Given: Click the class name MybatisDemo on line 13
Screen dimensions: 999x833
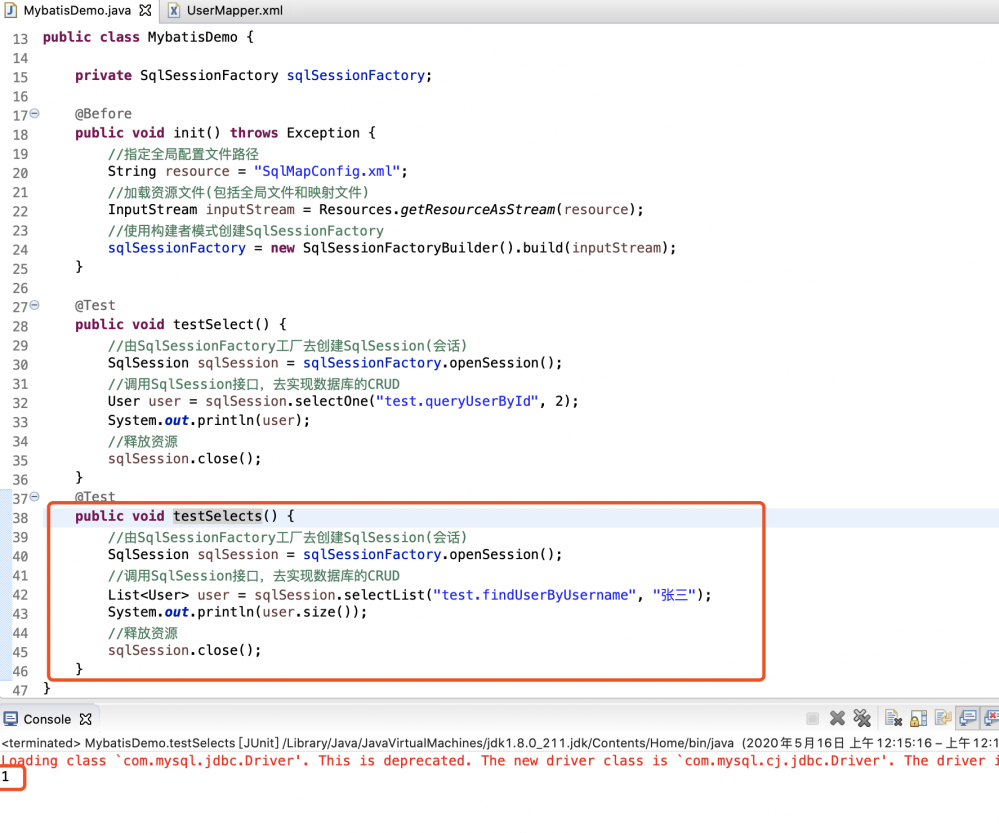Looking at the screenshot, I should (x=192, y=37).
